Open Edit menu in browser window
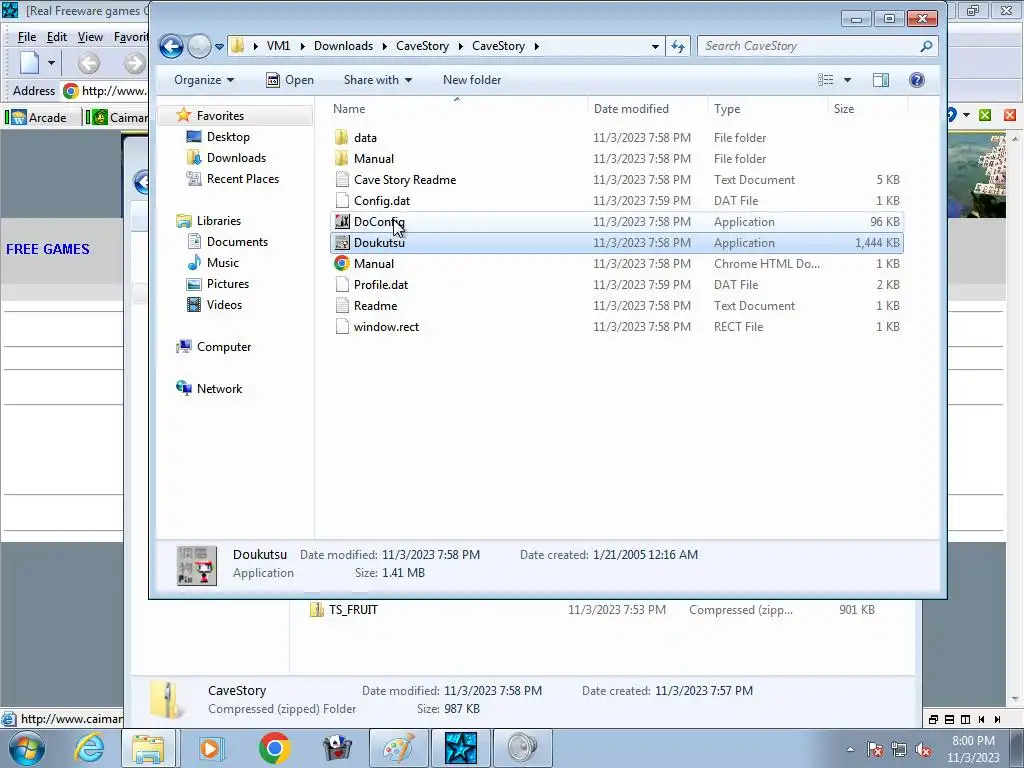The height and width of the screenshot is (768, 1024). (57, 37)
